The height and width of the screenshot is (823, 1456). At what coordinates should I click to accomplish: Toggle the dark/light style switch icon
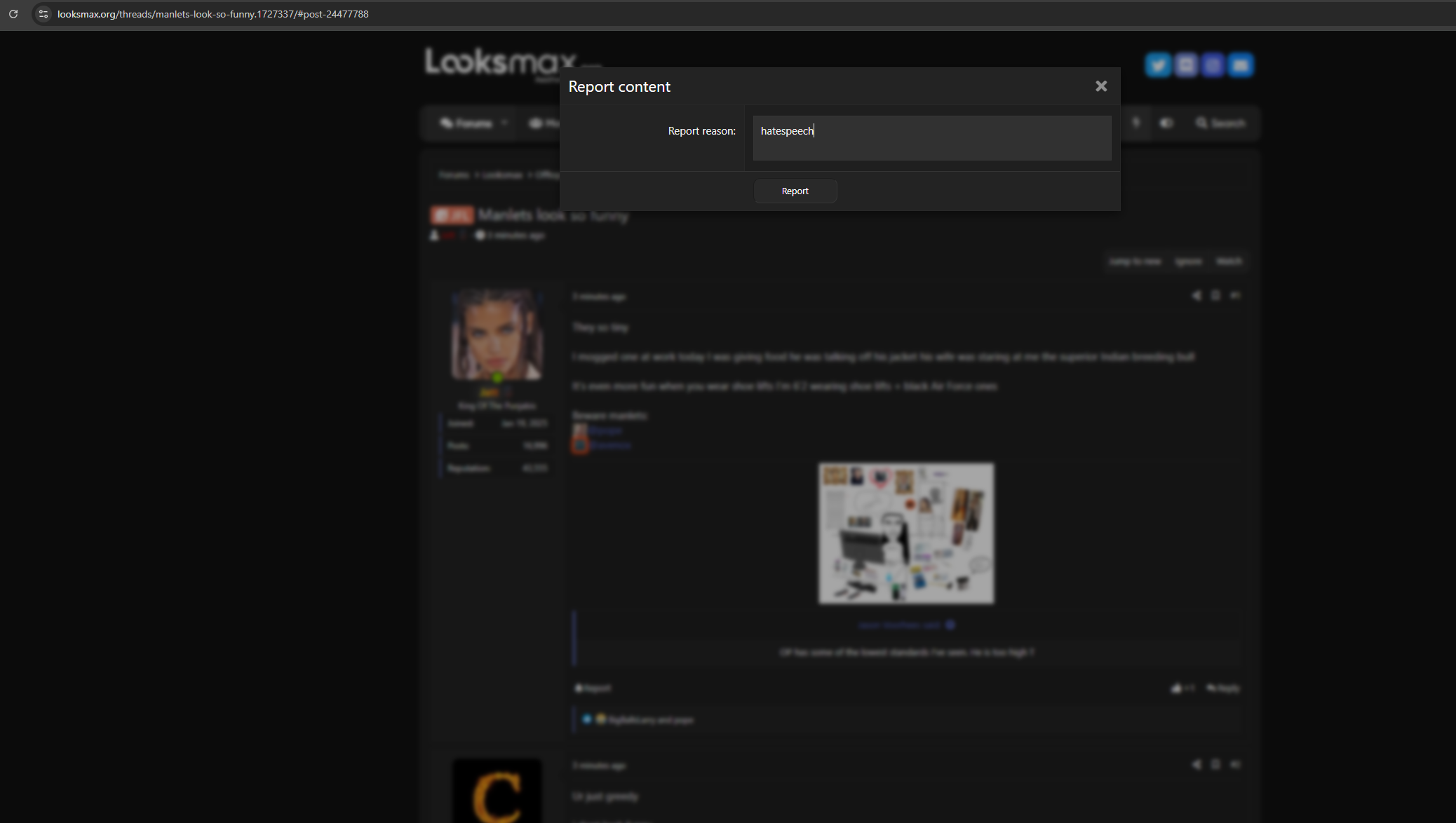click(1166, 123)
